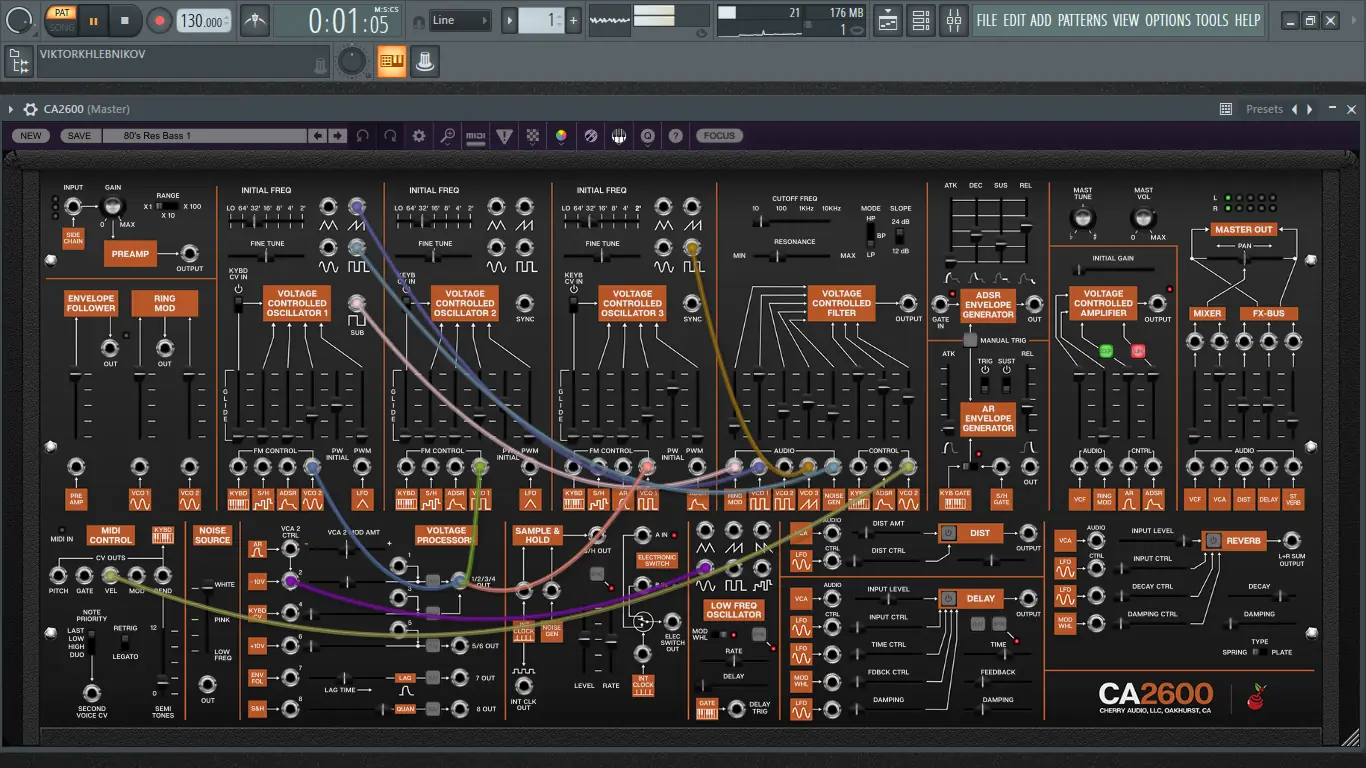Open the help question mark icon

[676, 136]
